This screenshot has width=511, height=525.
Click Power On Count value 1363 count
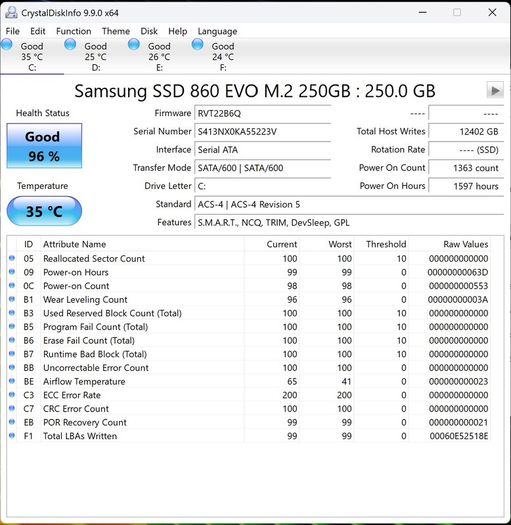tap(466, 167)
